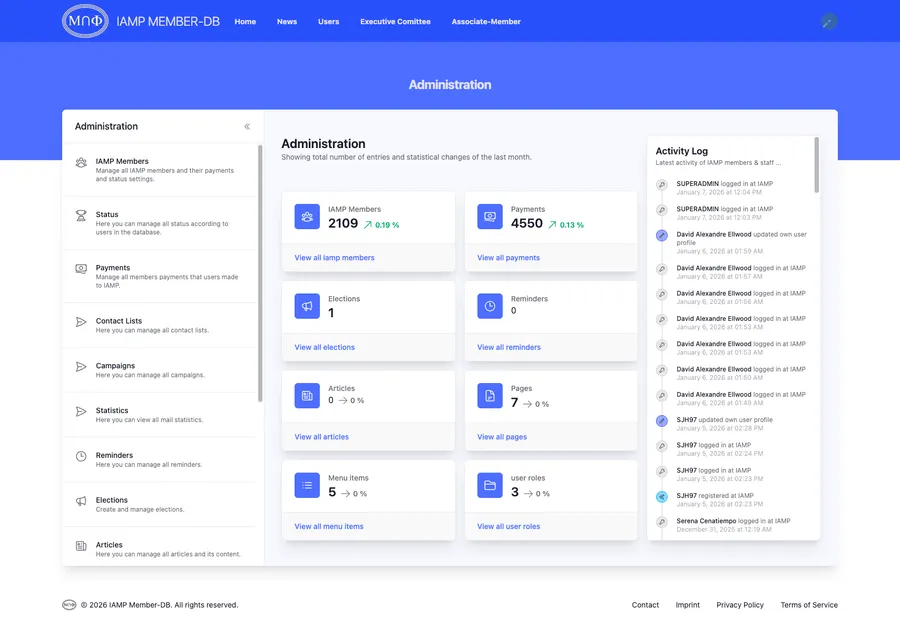This screenshot has width=900, height=627.
Task: Collapse the Administration sidebar with double chevron
Action: (247, 126)
